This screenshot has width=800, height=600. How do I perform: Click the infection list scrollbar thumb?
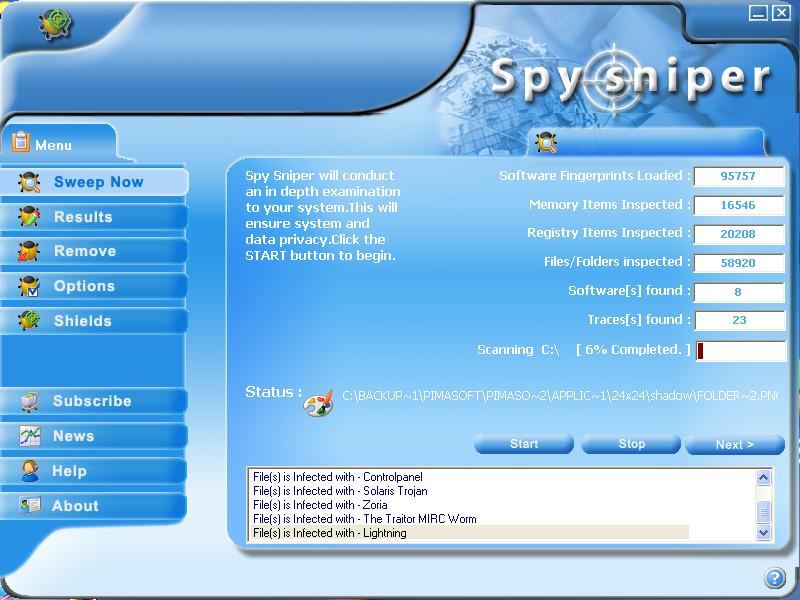[x=763, y=512]
